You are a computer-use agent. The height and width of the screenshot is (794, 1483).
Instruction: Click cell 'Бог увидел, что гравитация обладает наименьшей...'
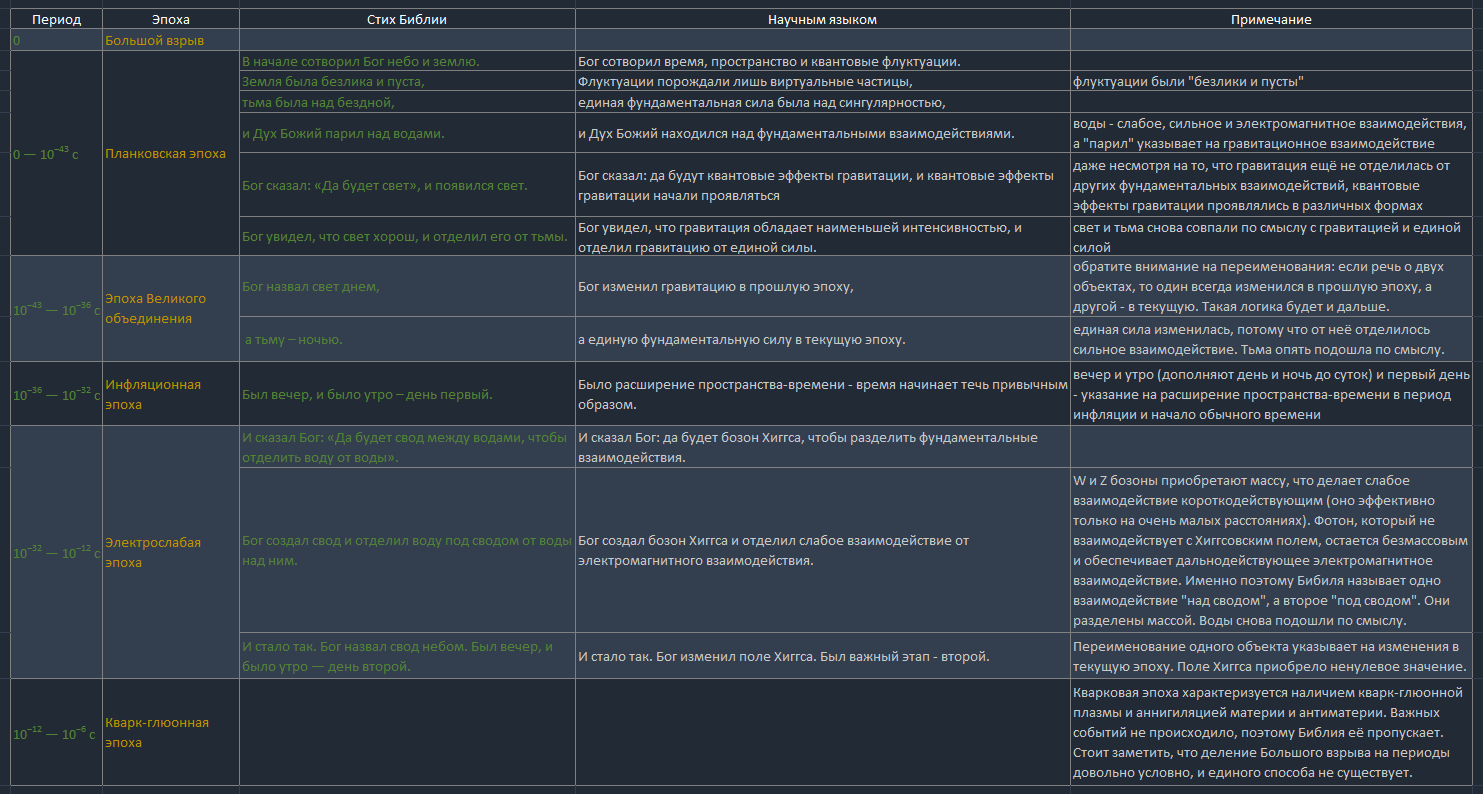click(822, 236)
